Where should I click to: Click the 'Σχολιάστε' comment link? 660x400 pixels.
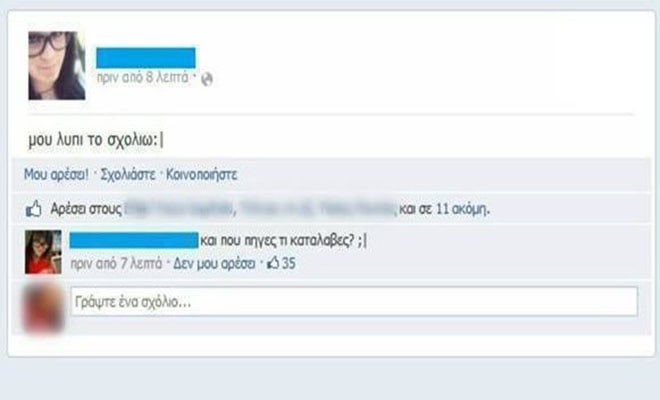[x=128, y=174]
